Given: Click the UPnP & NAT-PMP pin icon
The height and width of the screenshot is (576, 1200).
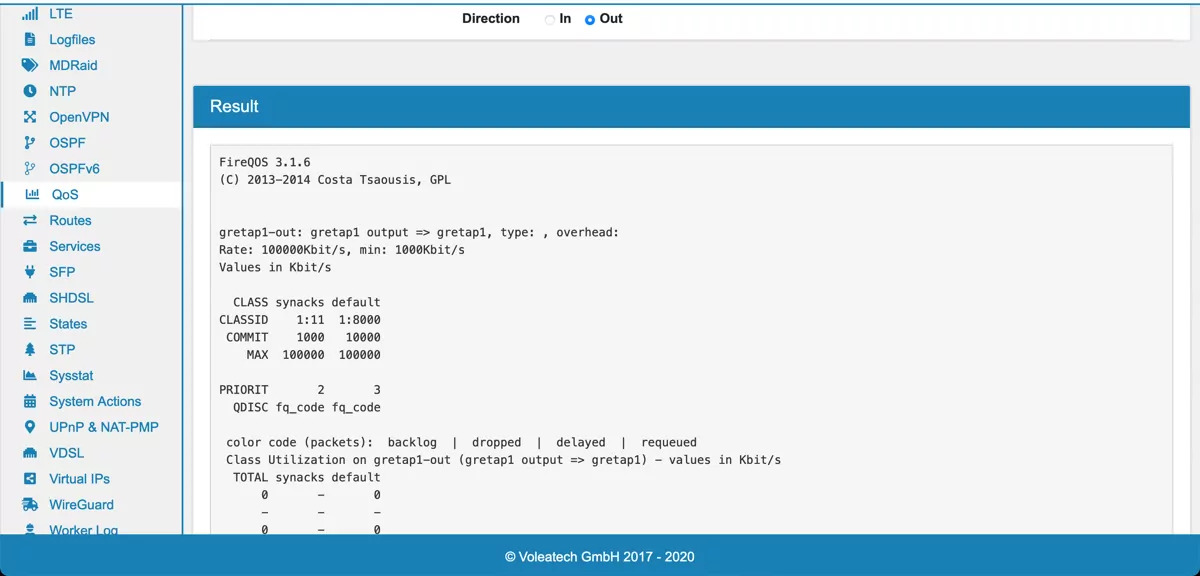Looking at the screenshot, I should [30, 427].
